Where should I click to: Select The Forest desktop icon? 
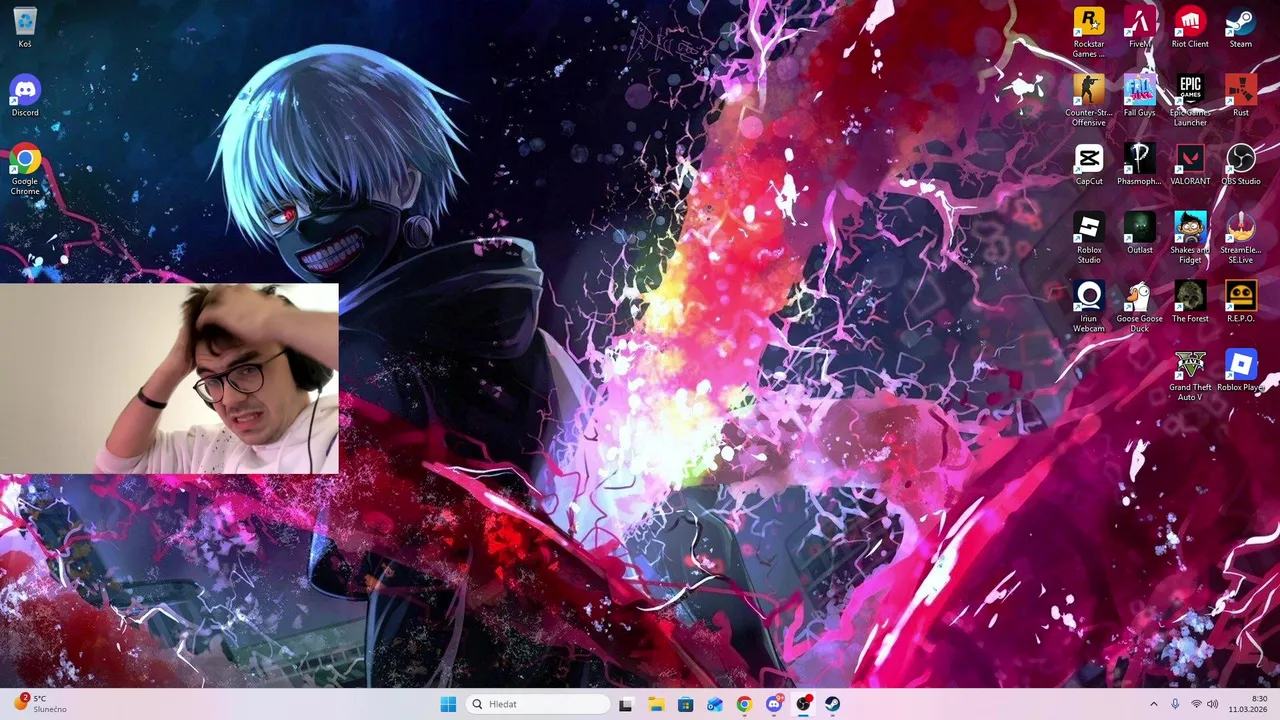[x=1190, y=303]
